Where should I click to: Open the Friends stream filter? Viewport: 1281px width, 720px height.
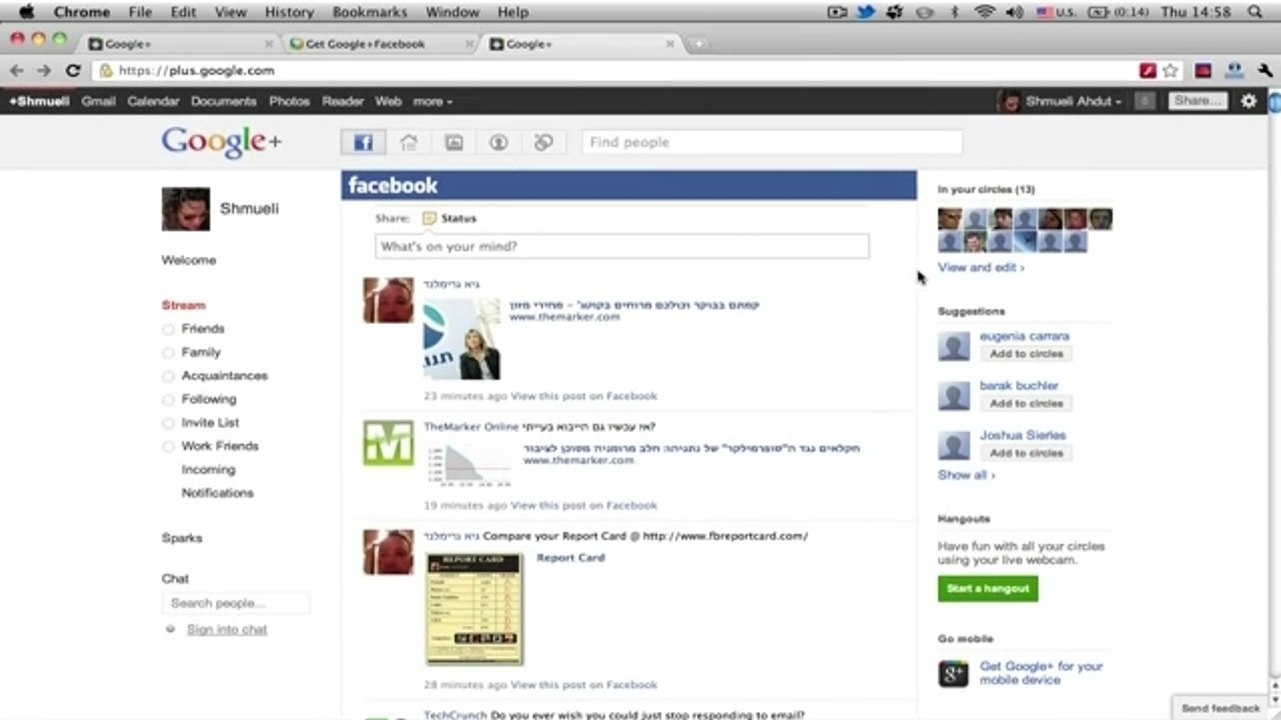click(203, 329)
